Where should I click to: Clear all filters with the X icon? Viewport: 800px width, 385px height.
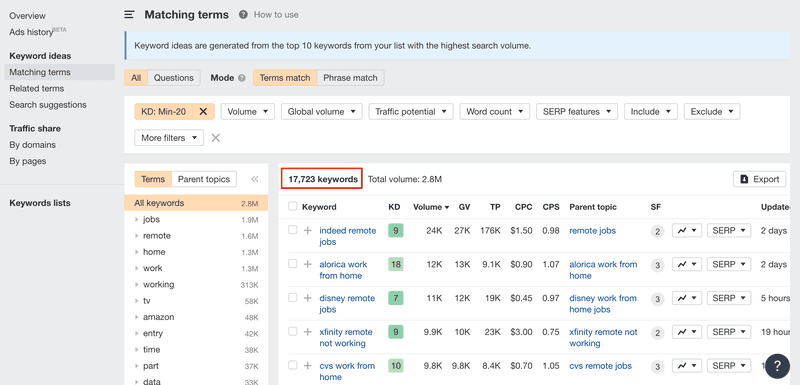click(216, 138)
